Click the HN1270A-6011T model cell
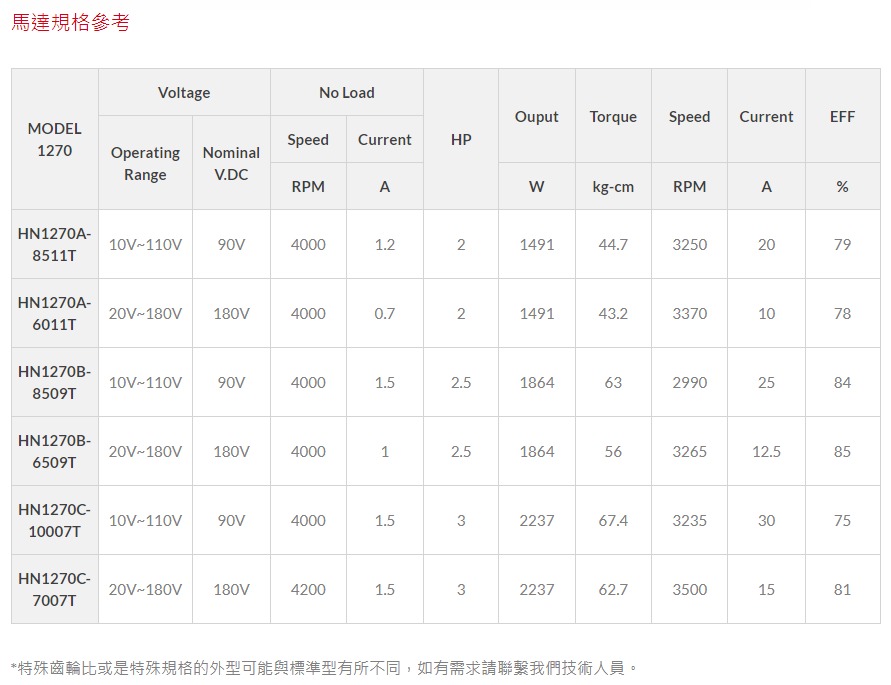 (x=55, y=313)
